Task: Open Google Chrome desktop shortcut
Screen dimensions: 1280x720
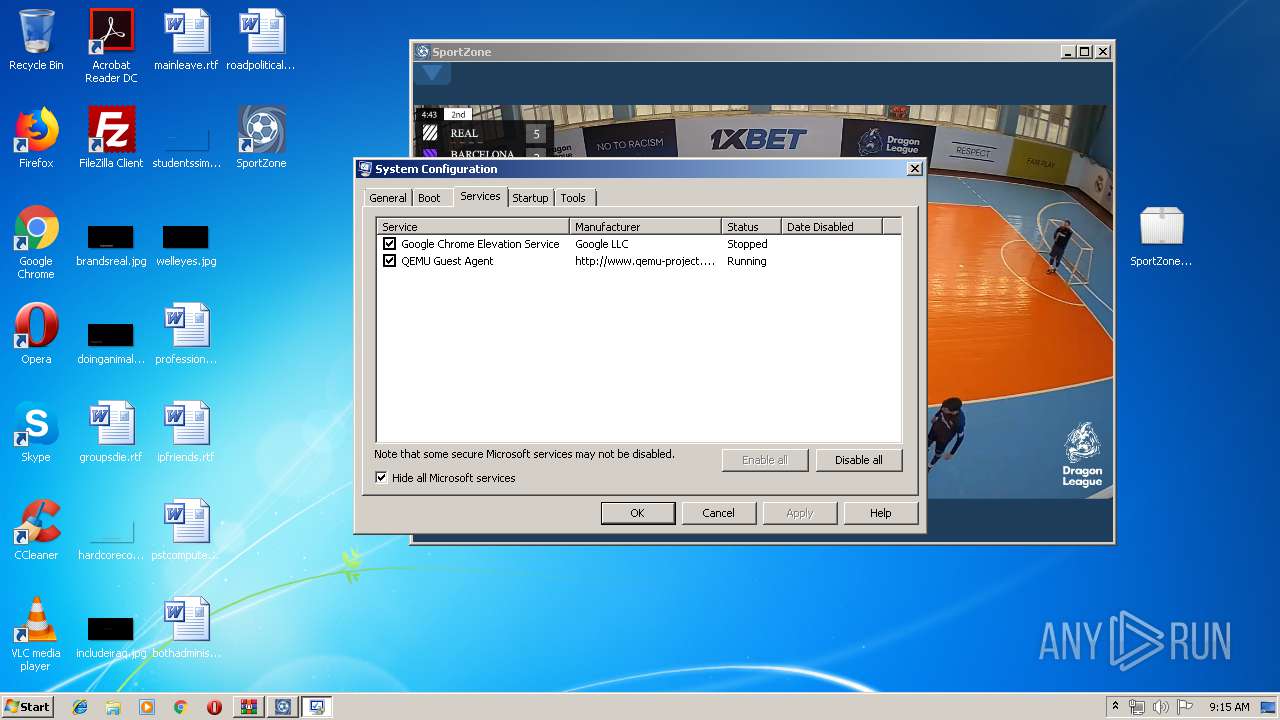Action: pos(36,242)
